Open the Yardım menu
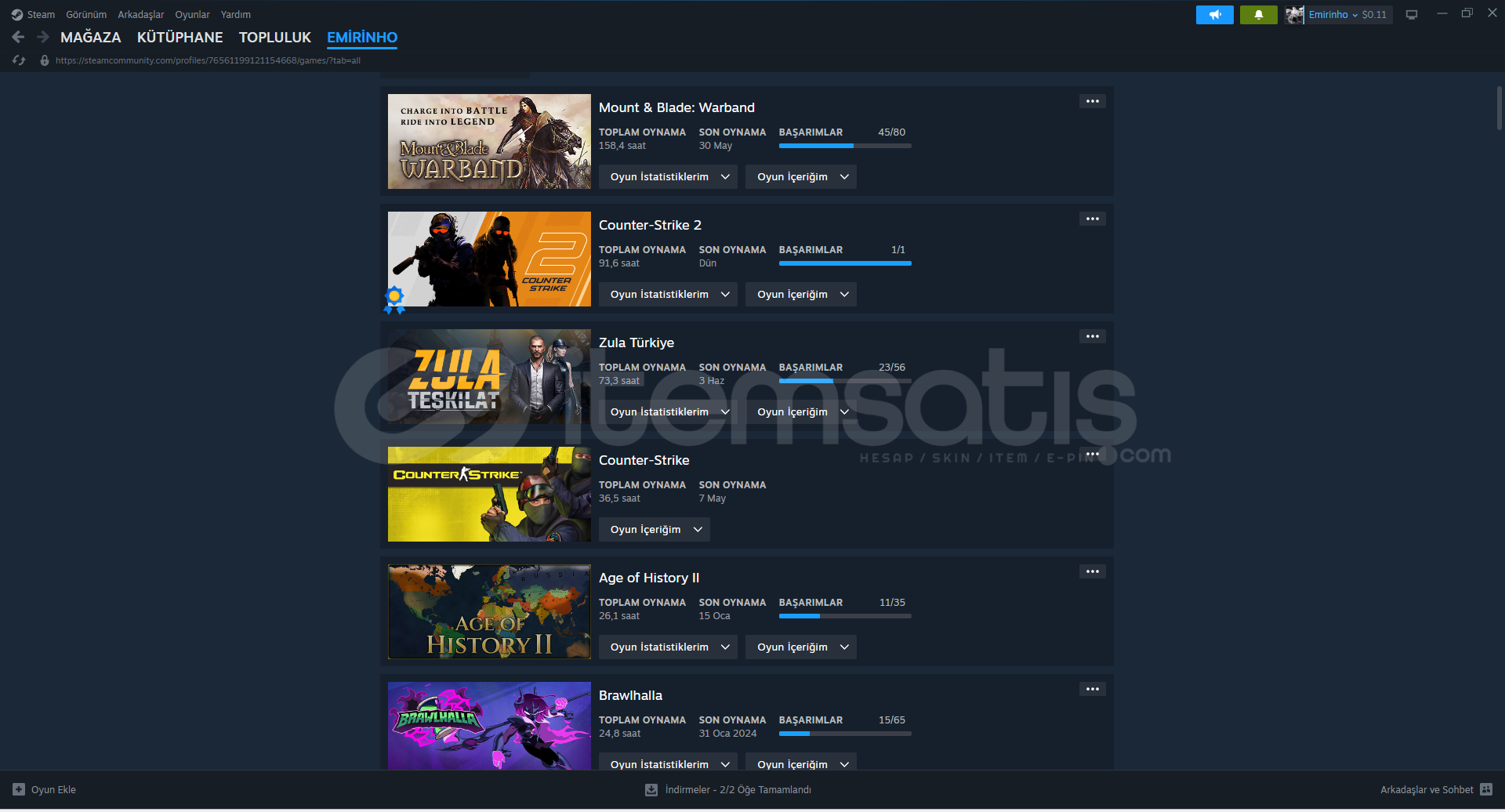The image size is (1505, 812). [x=236, y=15]
